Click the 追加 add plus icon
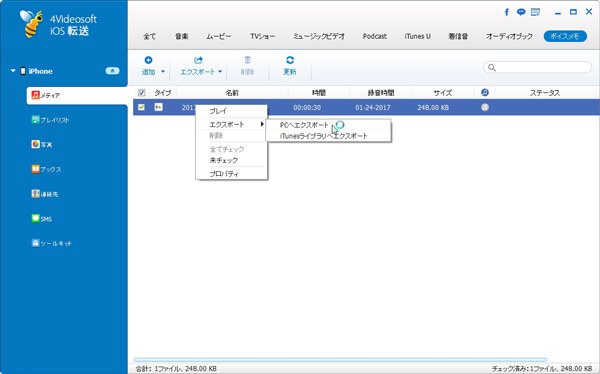 click(148, 60)
